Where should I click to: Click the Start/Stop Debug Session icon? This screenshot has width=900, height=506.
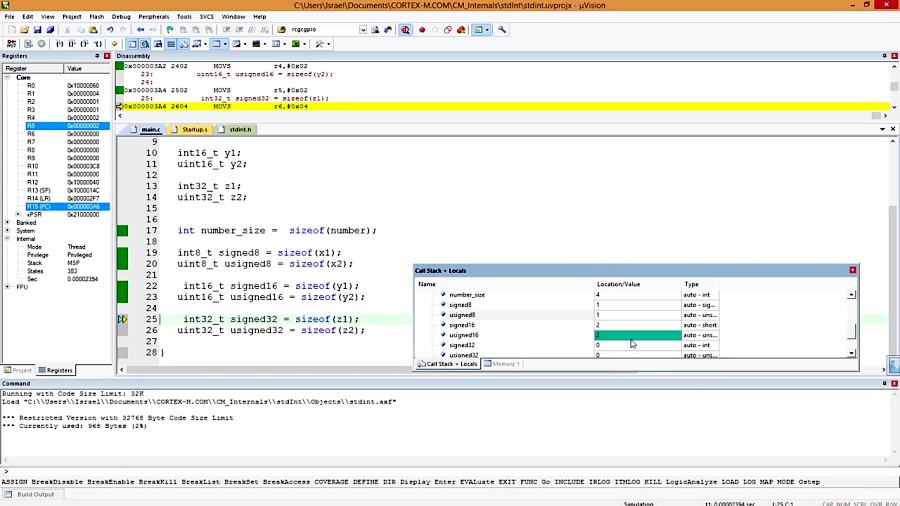pos(405,30)
